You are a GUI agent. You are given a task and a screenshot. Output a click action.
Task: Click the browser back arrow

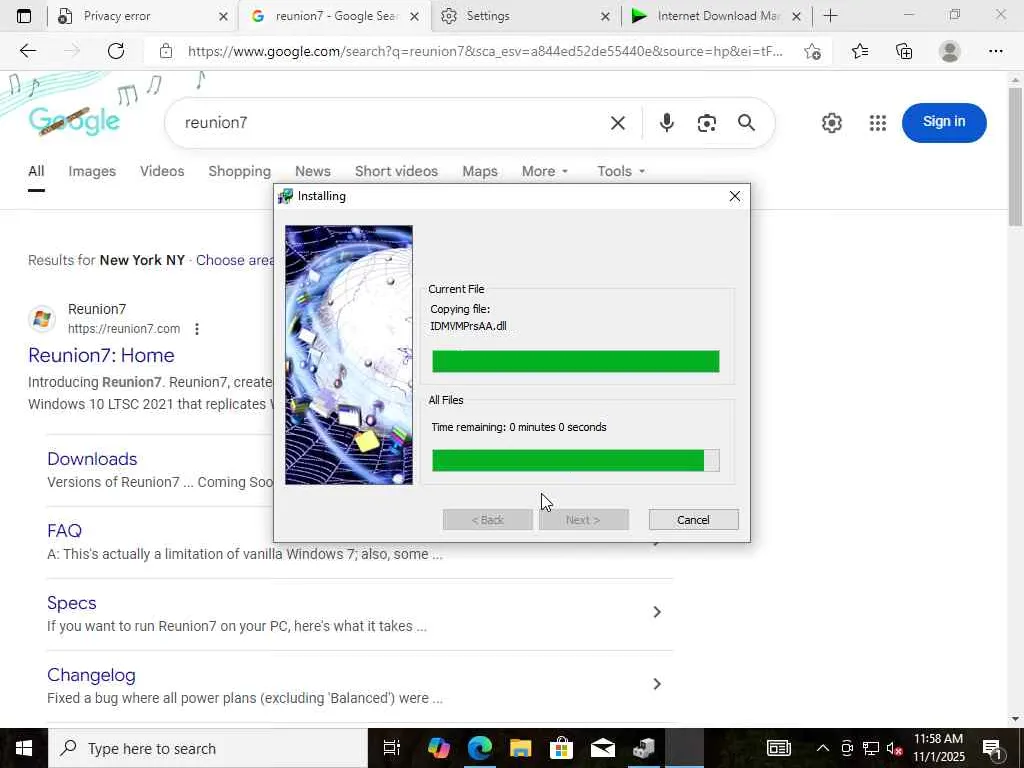pos(27,51)
